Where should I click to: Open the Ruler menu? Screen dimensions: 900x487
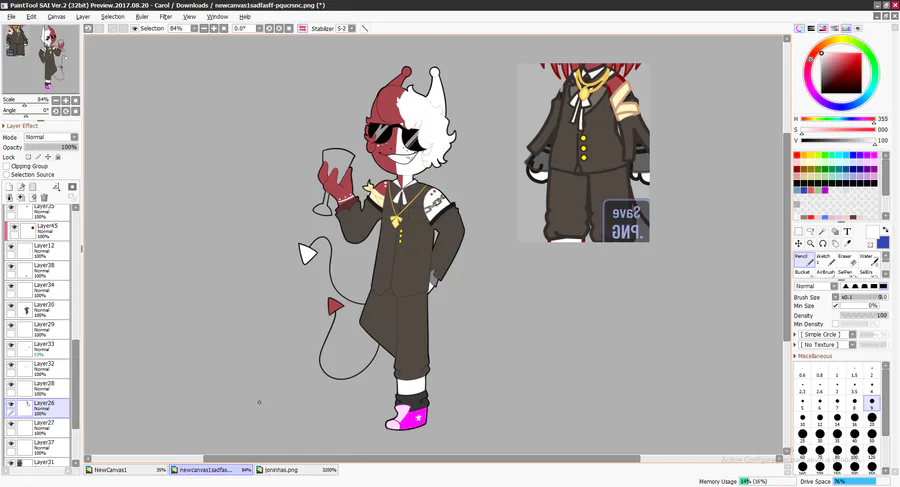(142, 17)
